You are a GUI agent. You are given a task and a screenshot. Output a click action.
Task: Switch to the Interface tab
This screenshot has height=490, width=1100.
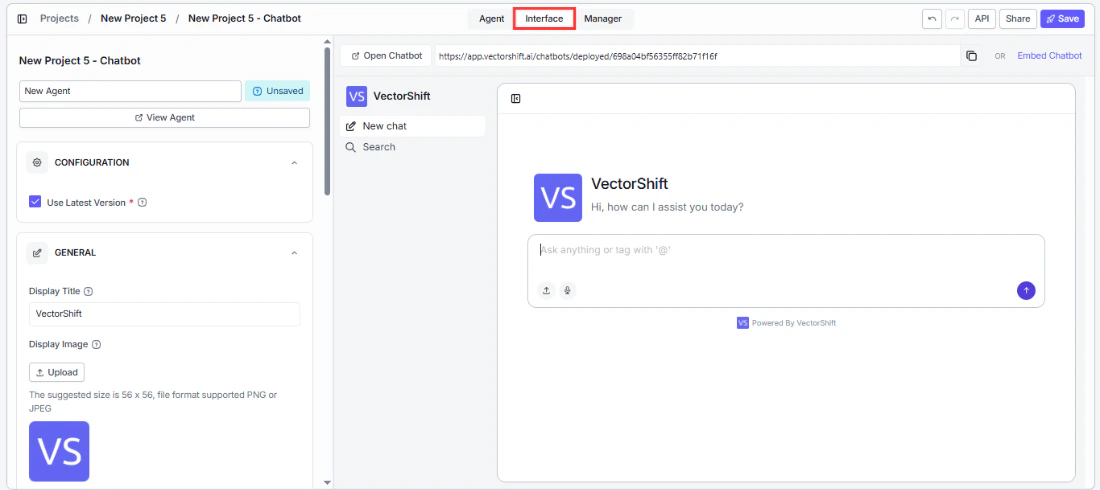point(544,19)
